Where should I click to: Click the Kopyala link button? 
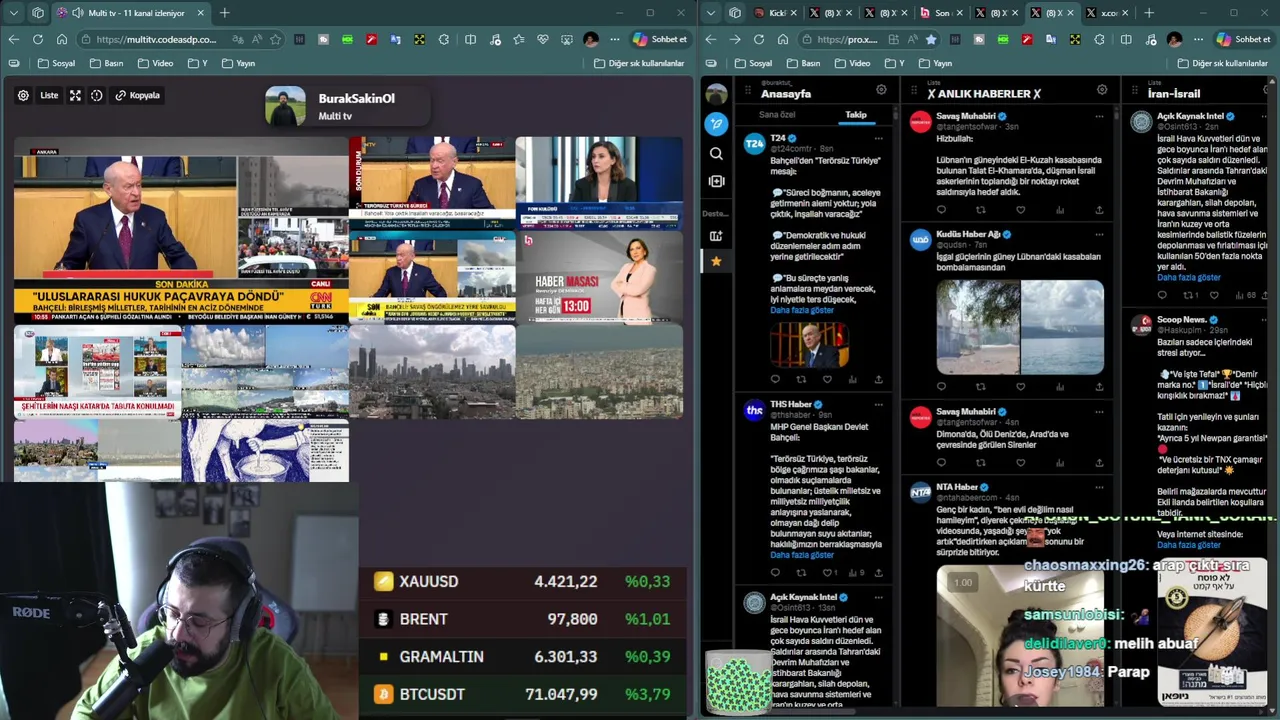[x=138, y=95]
